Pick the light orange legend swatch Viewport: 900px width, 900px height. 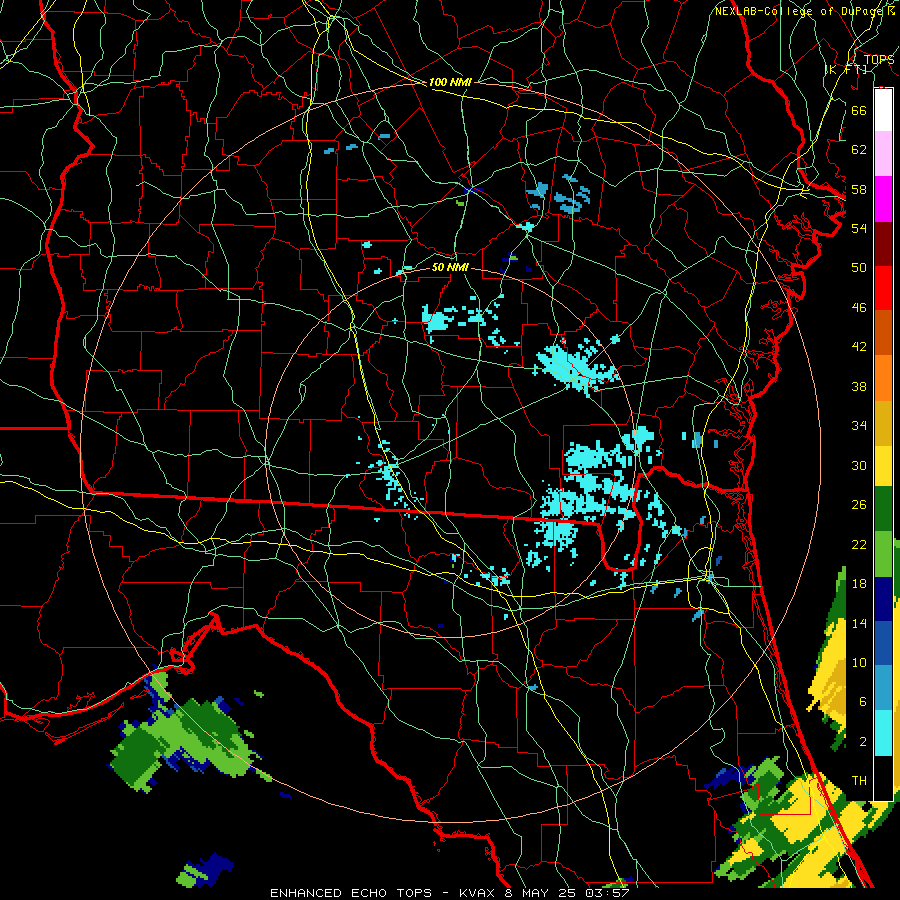click(x=883, y=378)
